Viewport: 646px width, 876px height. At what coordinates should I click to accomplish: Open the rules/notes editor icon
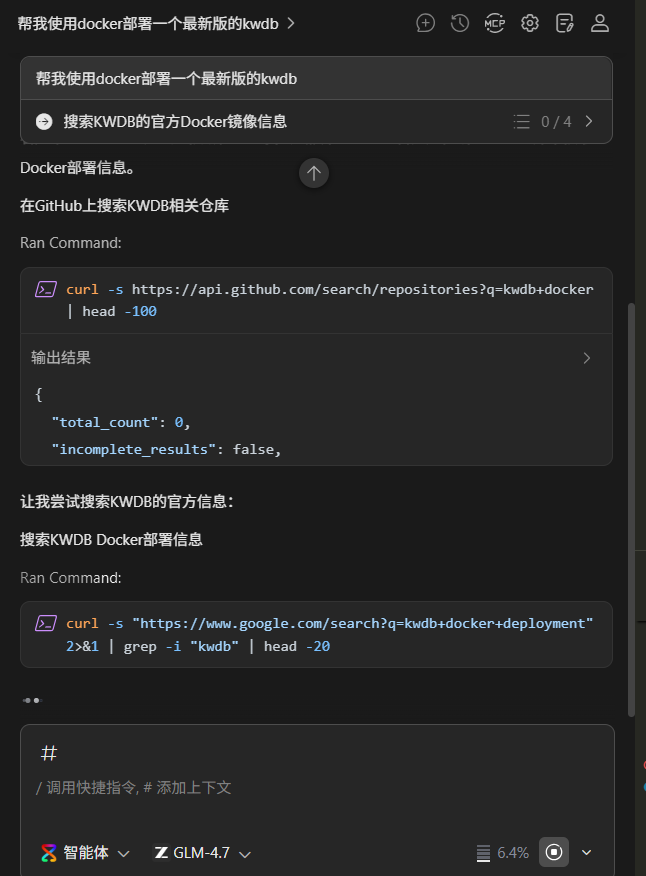pos(564,22)
